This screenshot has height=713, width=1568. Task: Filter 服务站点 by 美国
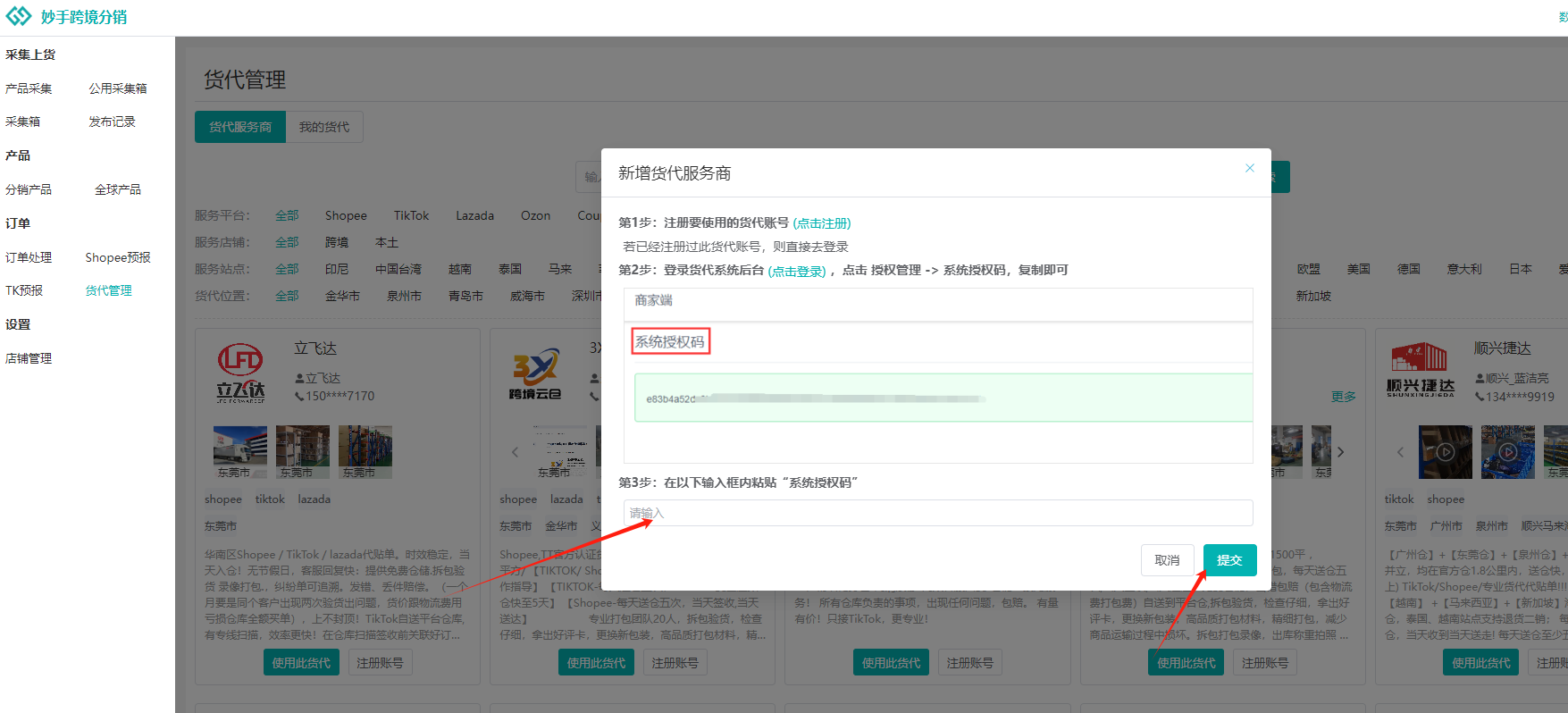point(1358,269)
